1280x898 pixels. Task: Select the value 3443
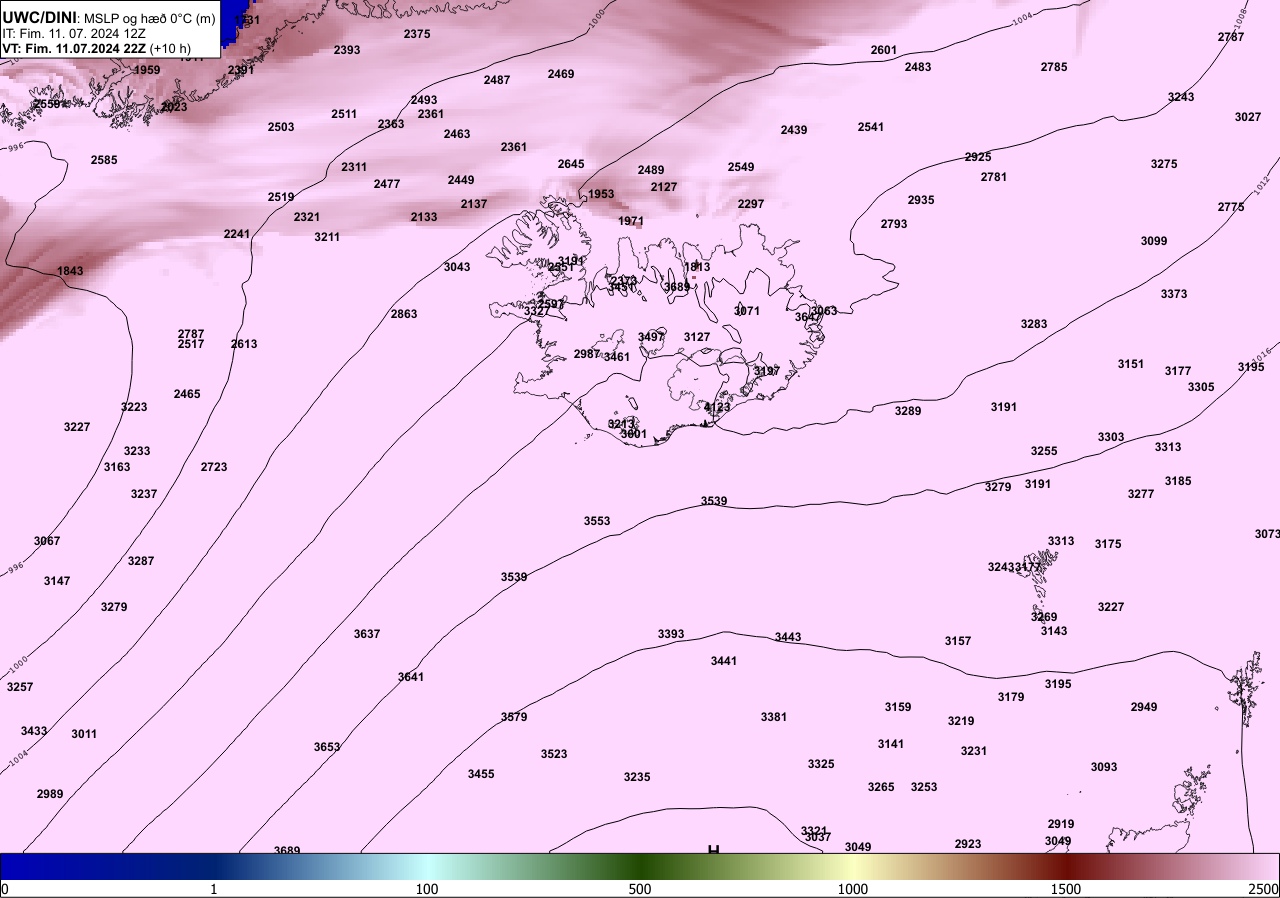coord(788,638)
